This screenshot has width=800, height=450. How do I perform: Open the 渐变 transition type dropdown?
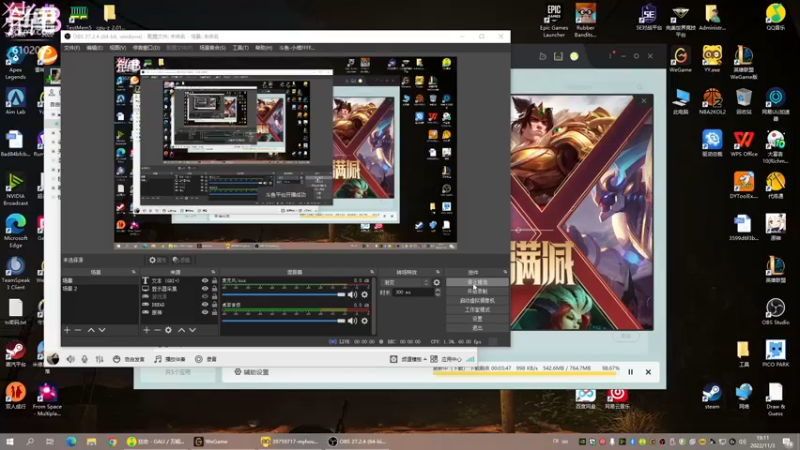pos(406,282)
